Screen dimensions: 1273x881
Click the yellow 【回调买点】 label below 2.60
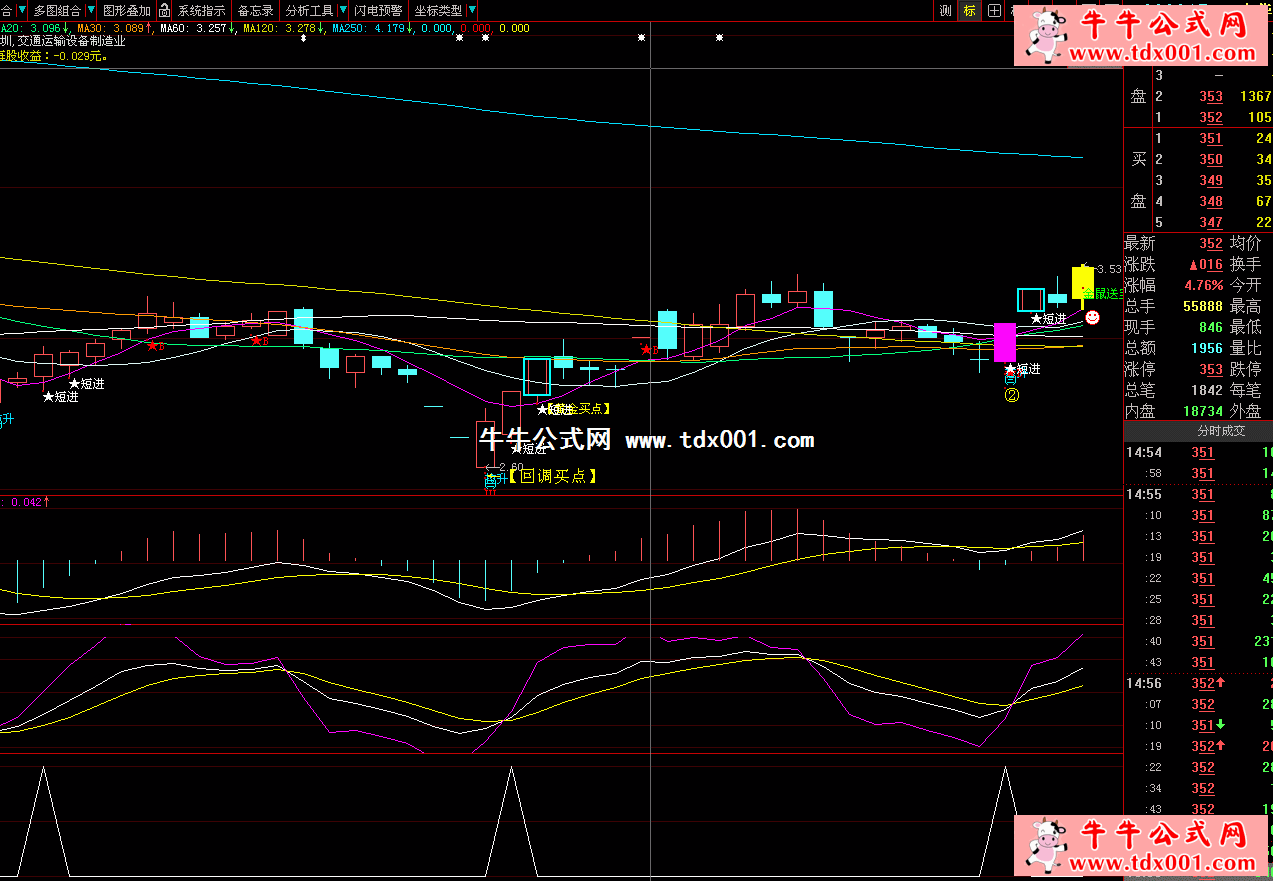(553, 476)
